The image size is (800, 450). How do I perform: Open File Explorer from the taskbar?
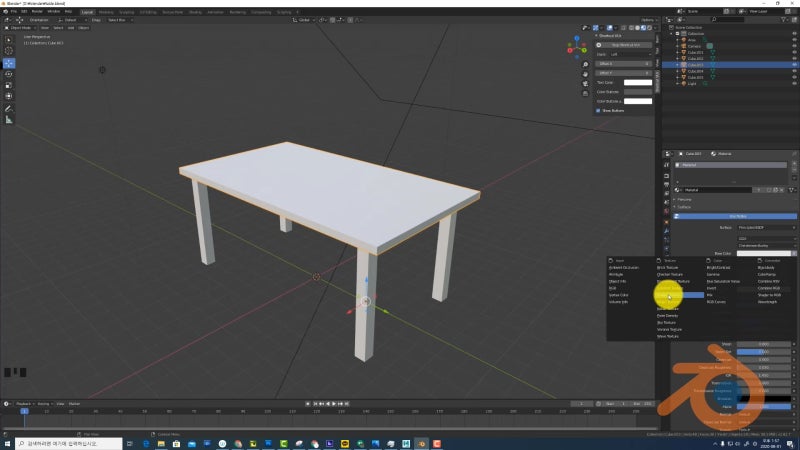click(161, 444)
